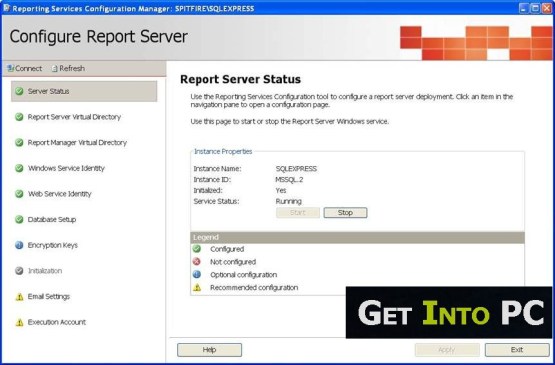Screen dimensions: 555x365
Task: Open the Encryption Keys page
Action: [x=52, y=245]
